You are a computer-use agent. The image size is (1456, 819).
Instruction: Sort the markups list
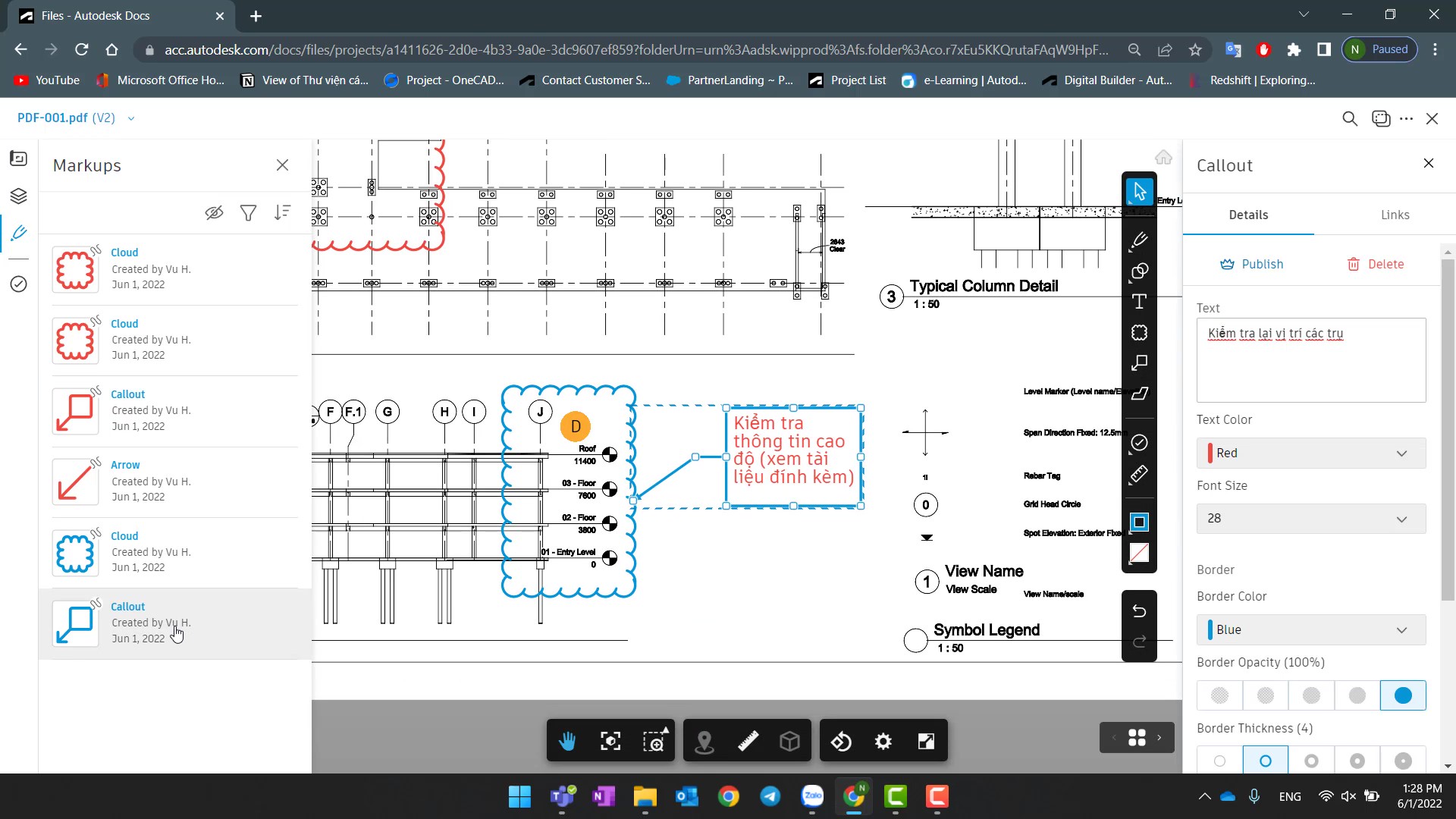(282, 213)
